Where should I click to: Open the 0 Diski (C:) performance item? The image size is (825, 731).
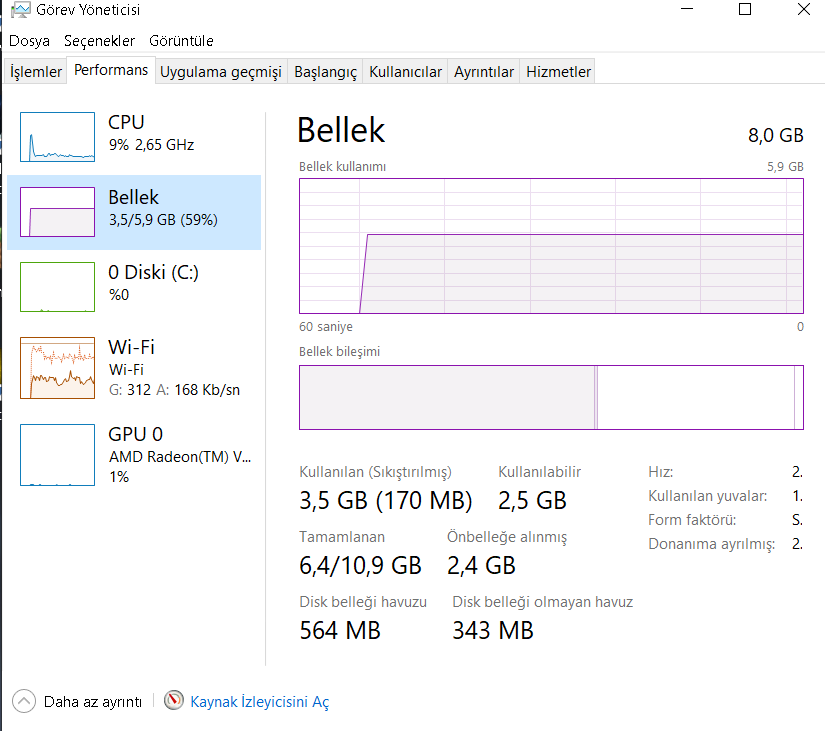coord(134,287)
